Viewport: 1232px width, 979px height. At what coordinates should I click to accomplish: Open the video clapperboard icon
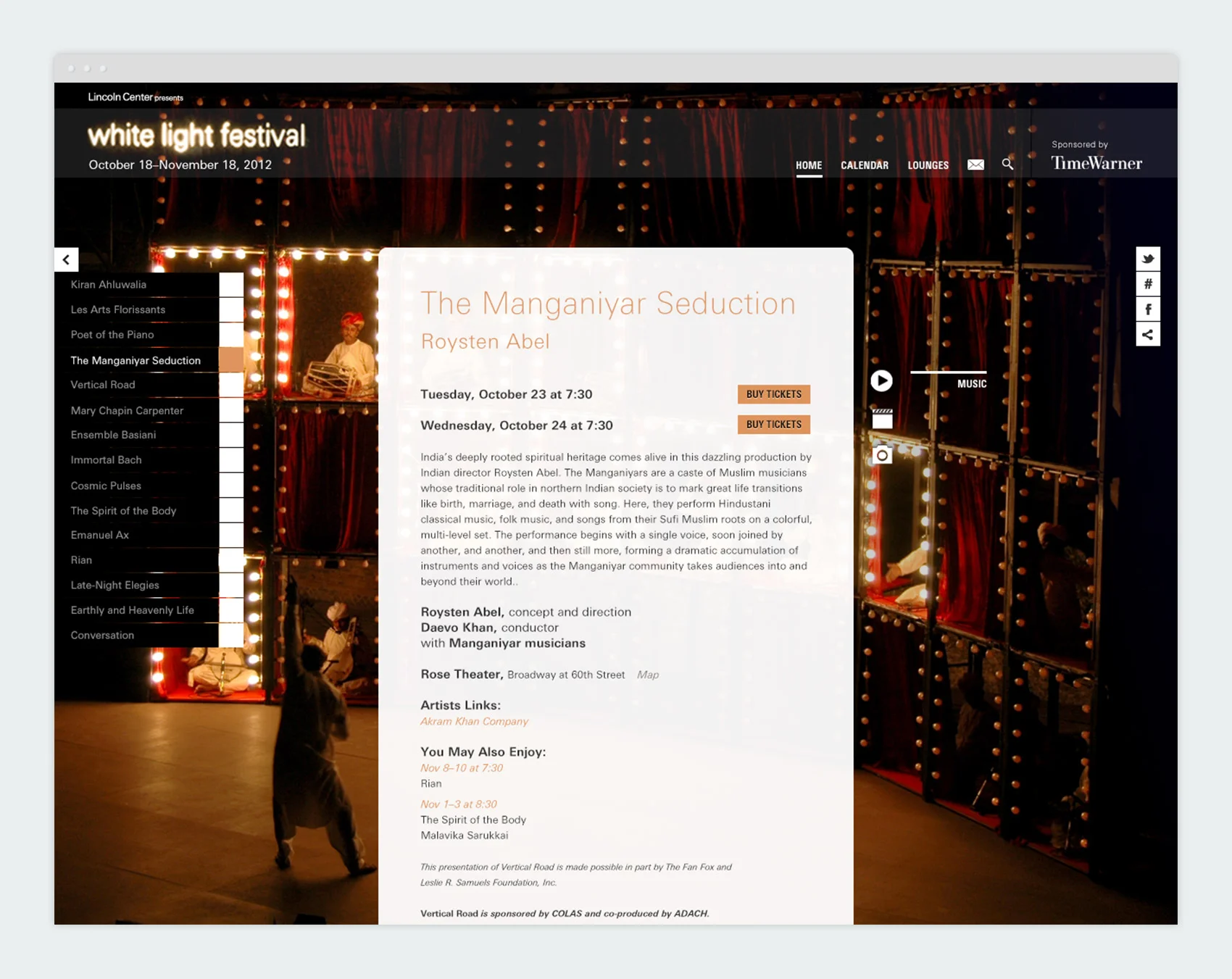[882, 418]
